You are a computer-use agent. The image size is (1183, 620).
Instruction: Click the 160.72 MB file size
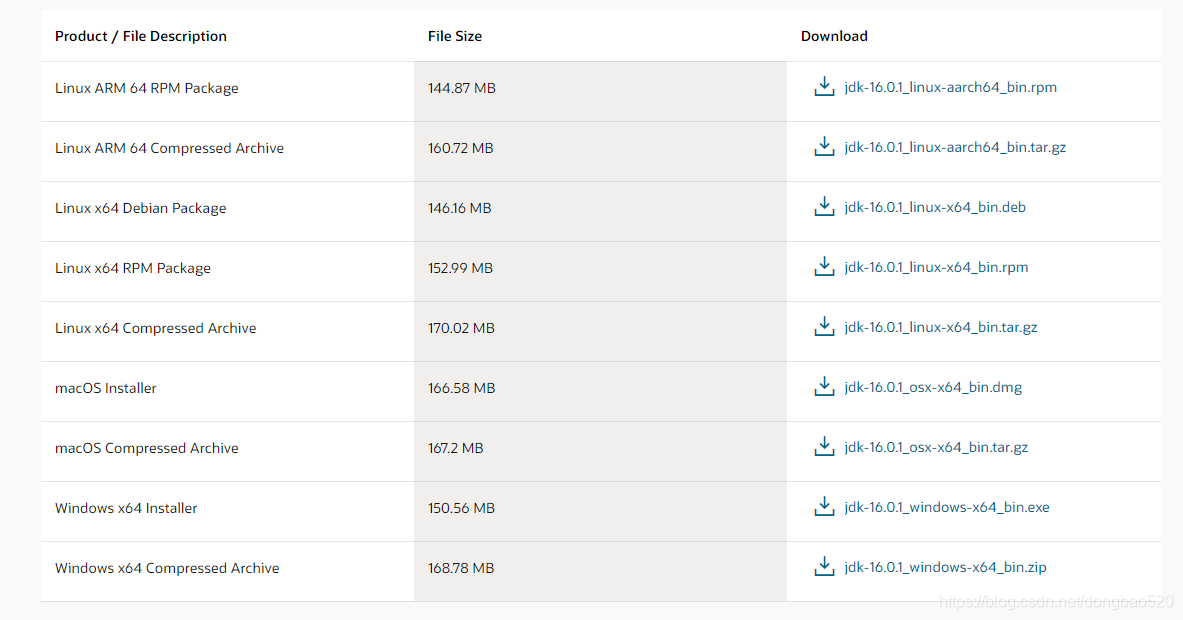point(460,148)
